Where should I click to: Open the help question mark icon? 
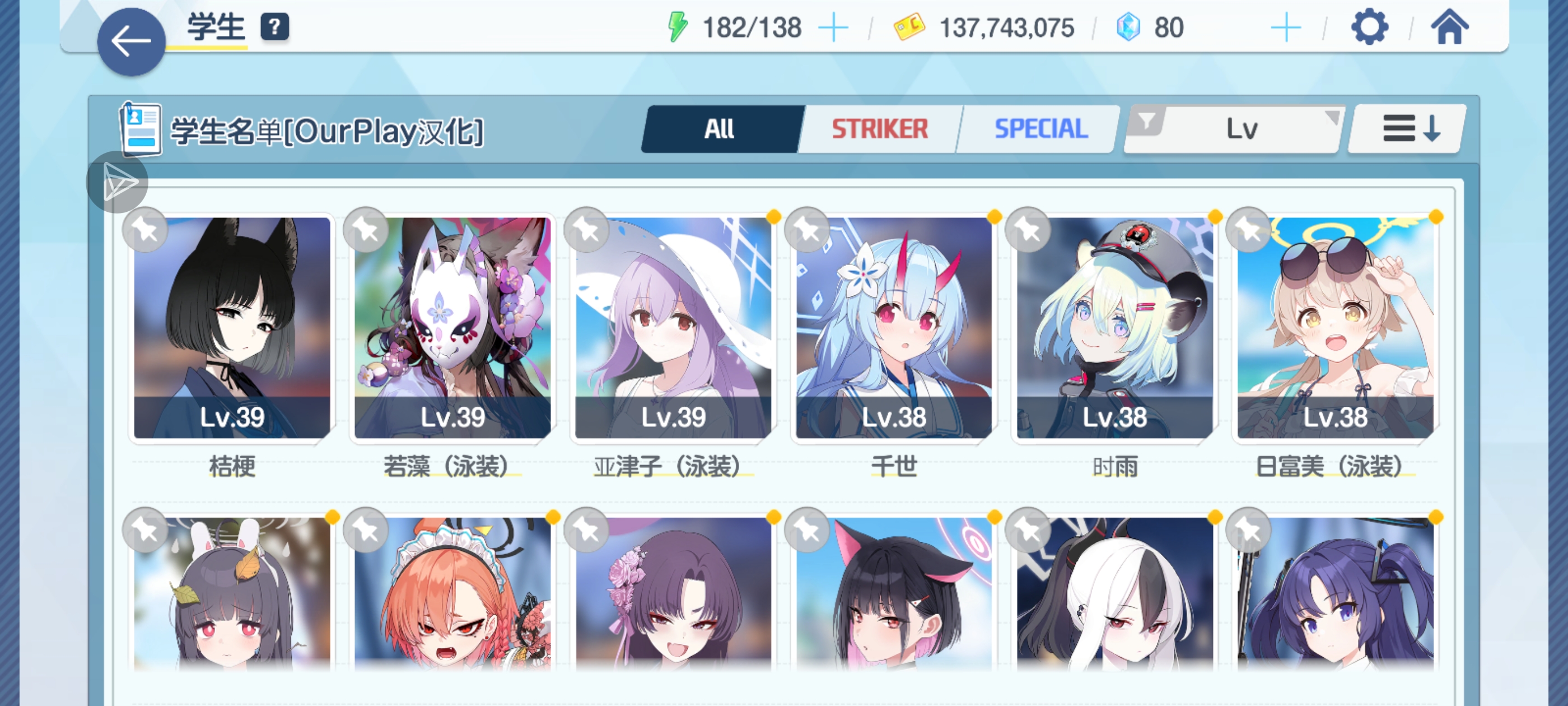tap(274, 27)
